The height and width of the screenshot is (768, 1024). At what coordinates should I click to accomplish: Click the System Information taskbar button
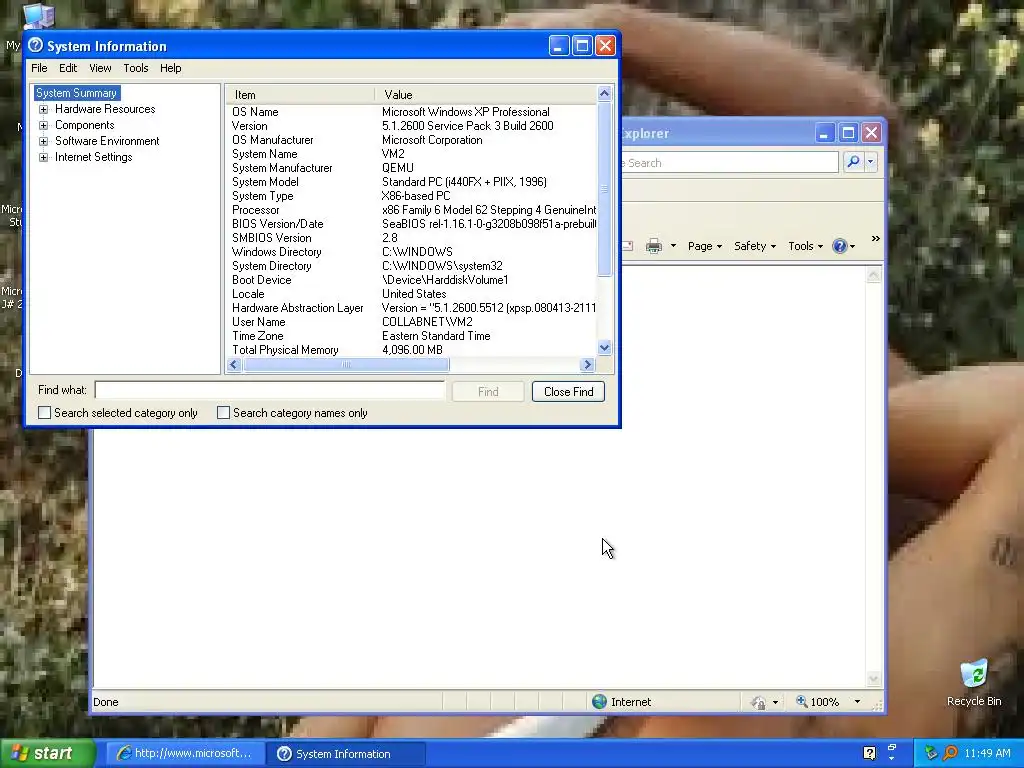click(346, 754)
